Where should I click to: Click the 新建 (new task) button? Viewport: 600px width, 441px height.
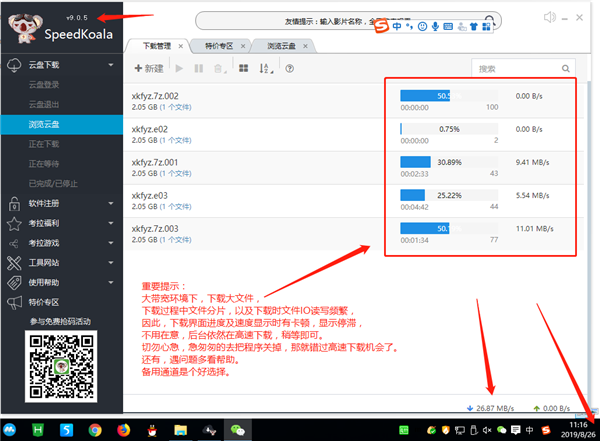click(148, 68)
